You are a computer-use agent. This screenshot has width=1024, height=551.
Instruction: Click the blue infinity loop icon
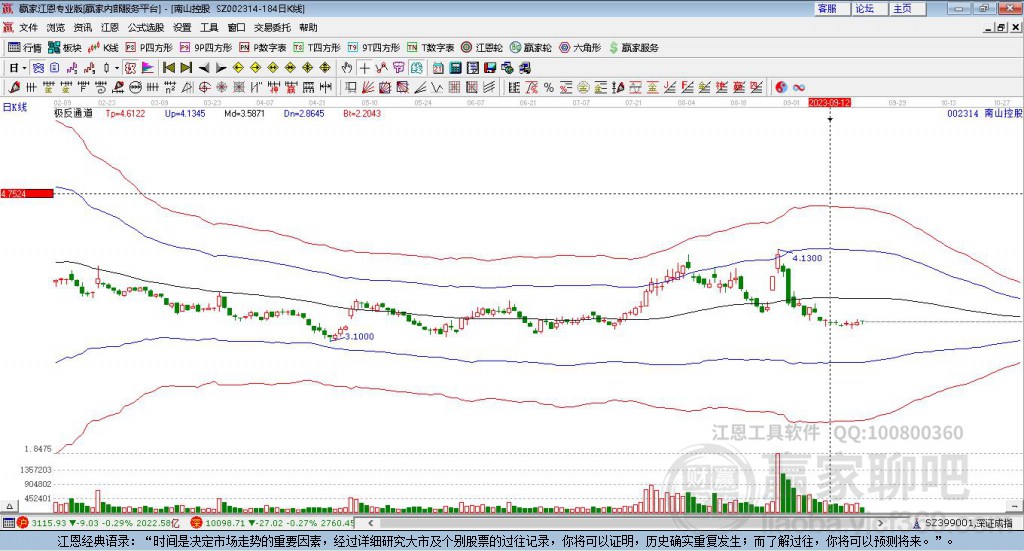pyautogui.click(x=799, y=87)
